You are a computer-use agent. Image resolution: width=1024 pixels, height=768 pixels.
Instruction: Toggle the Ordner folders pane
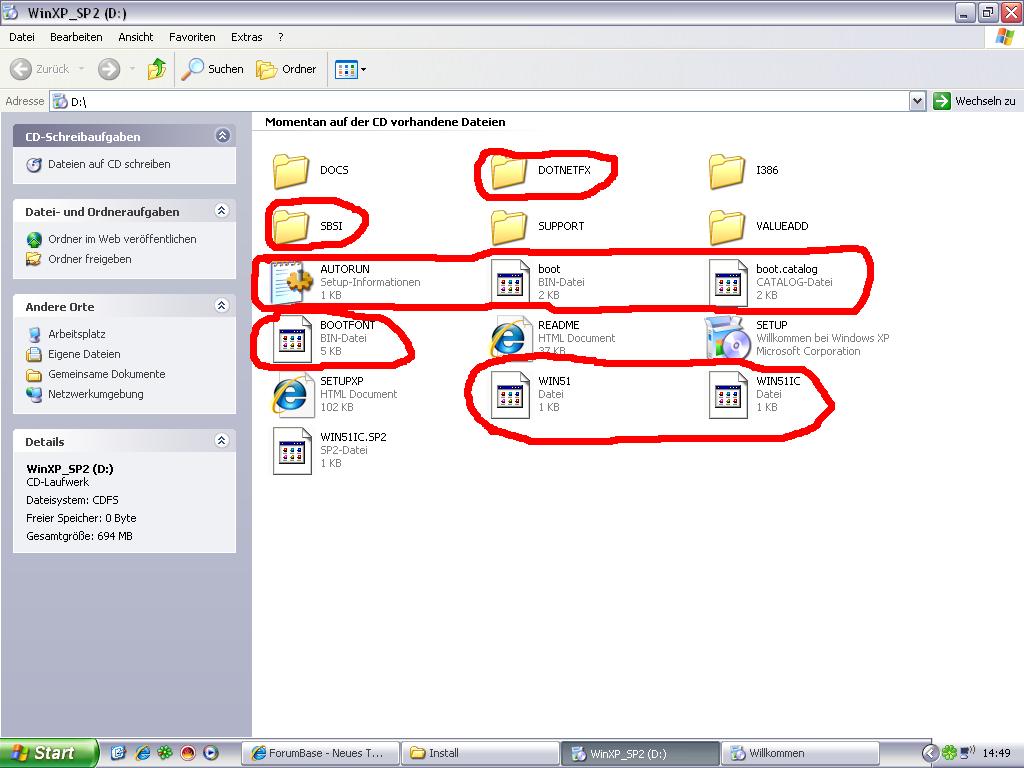coord(286,69)
